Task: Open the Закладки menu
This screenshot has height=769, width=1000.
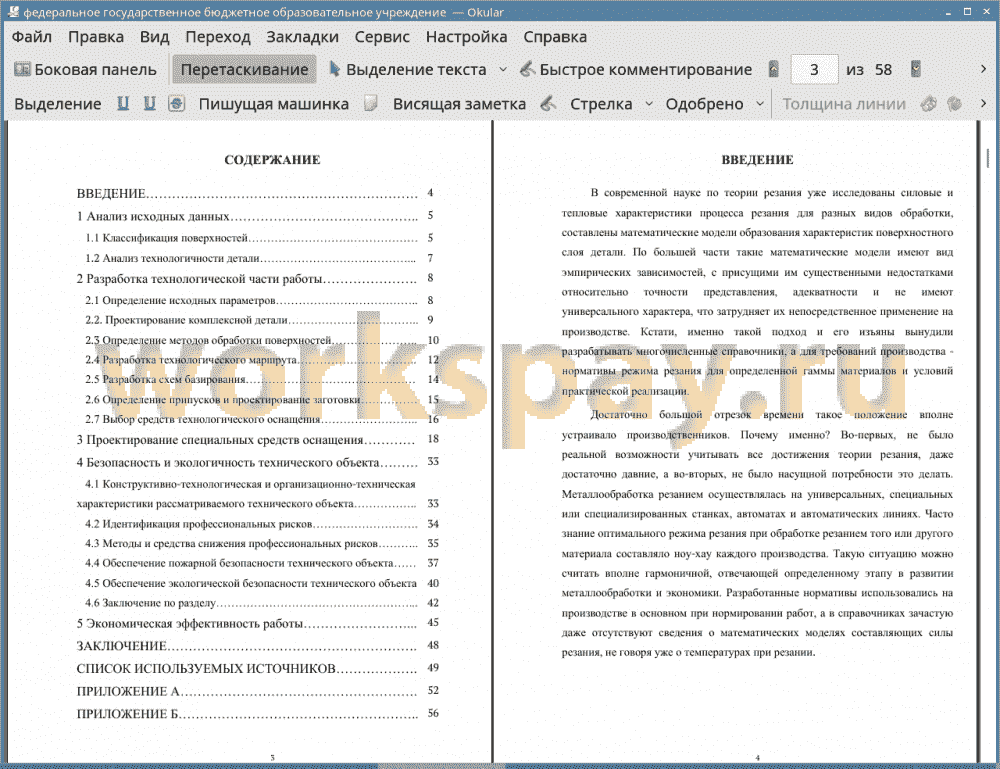Action: [x=302, y=37]
